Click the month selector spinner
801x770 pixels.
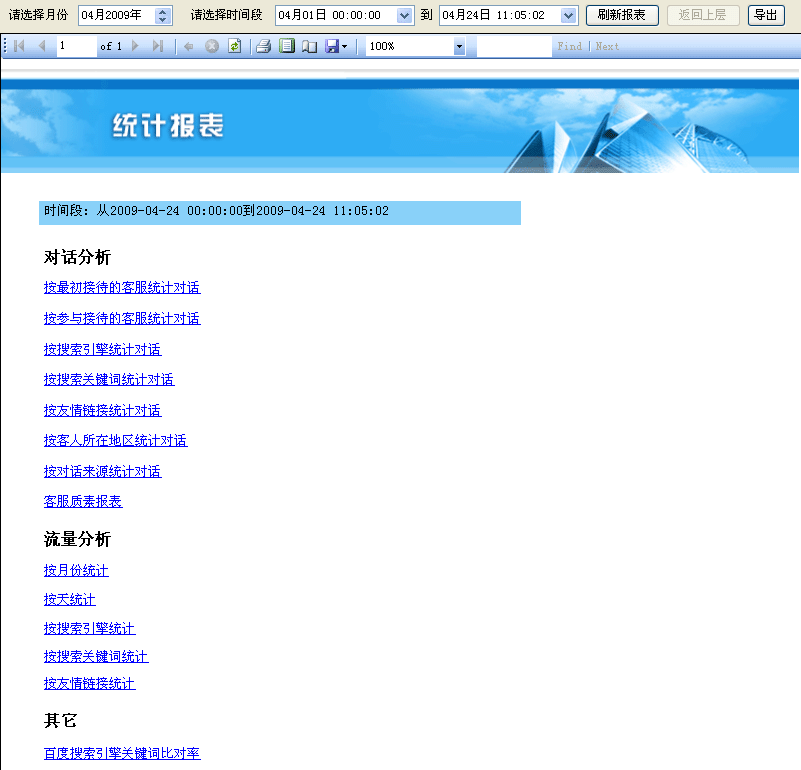164,15
